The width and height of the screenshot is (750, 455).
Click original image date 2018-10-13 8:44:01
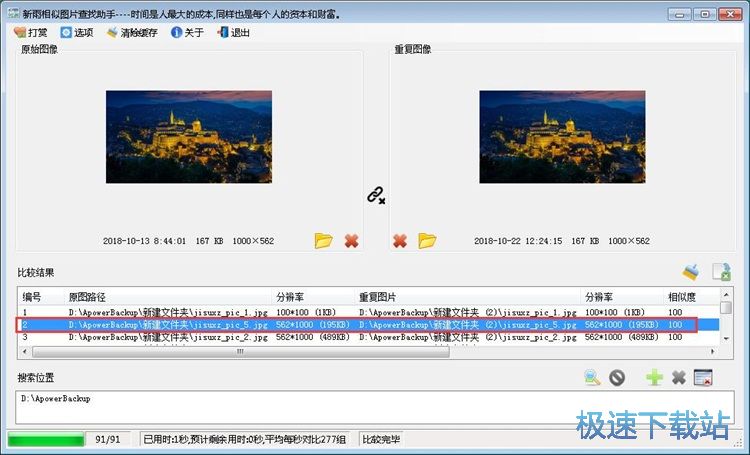pyautogui.click(x=144, y=241)
